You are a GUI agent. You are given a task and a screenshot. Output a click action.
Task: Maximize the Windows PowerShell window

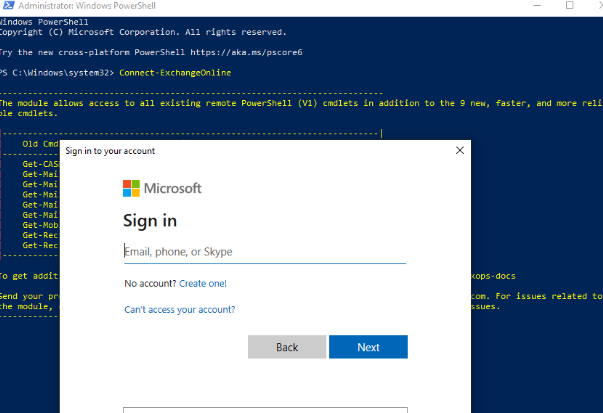coord(570,5)
